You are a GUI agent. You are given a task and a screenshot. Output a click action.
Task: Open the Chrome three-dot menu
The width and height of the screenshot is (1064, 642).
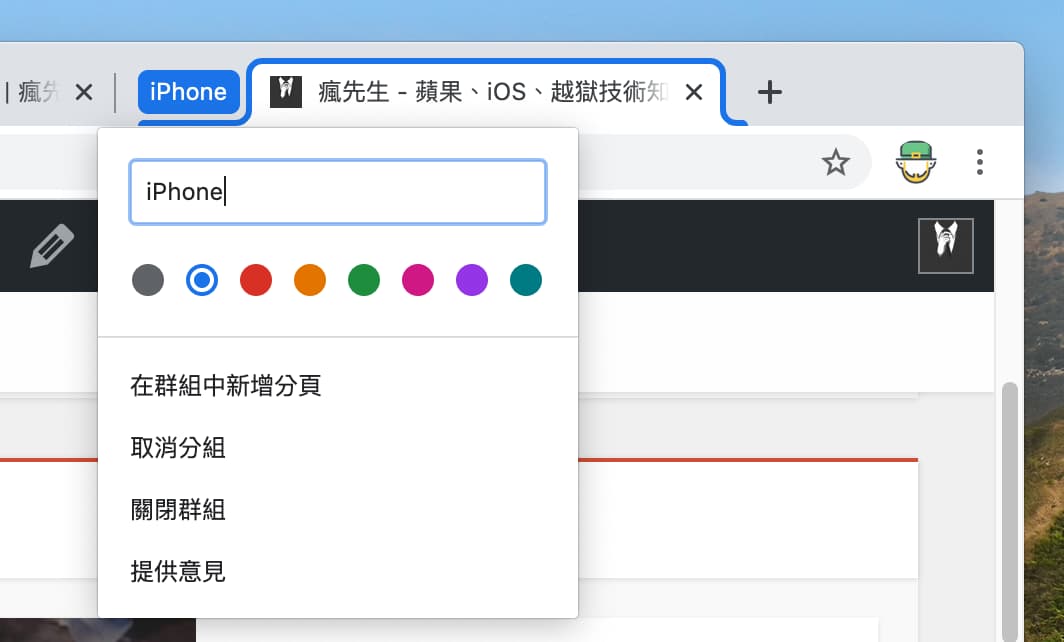click(x=979, y=162)
